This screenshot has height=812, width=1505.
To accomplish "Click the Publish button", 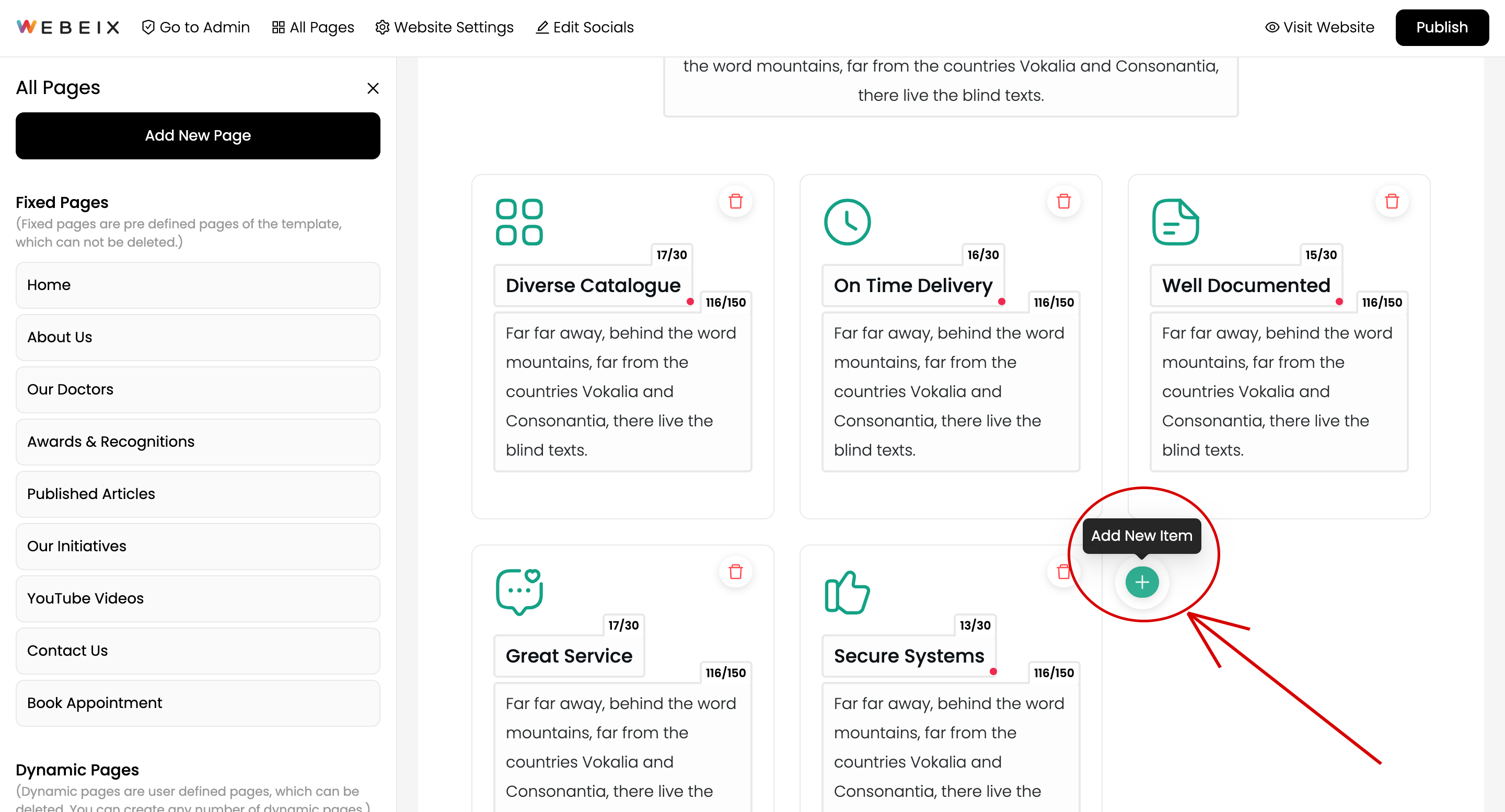I will (x=1441, y=28).
